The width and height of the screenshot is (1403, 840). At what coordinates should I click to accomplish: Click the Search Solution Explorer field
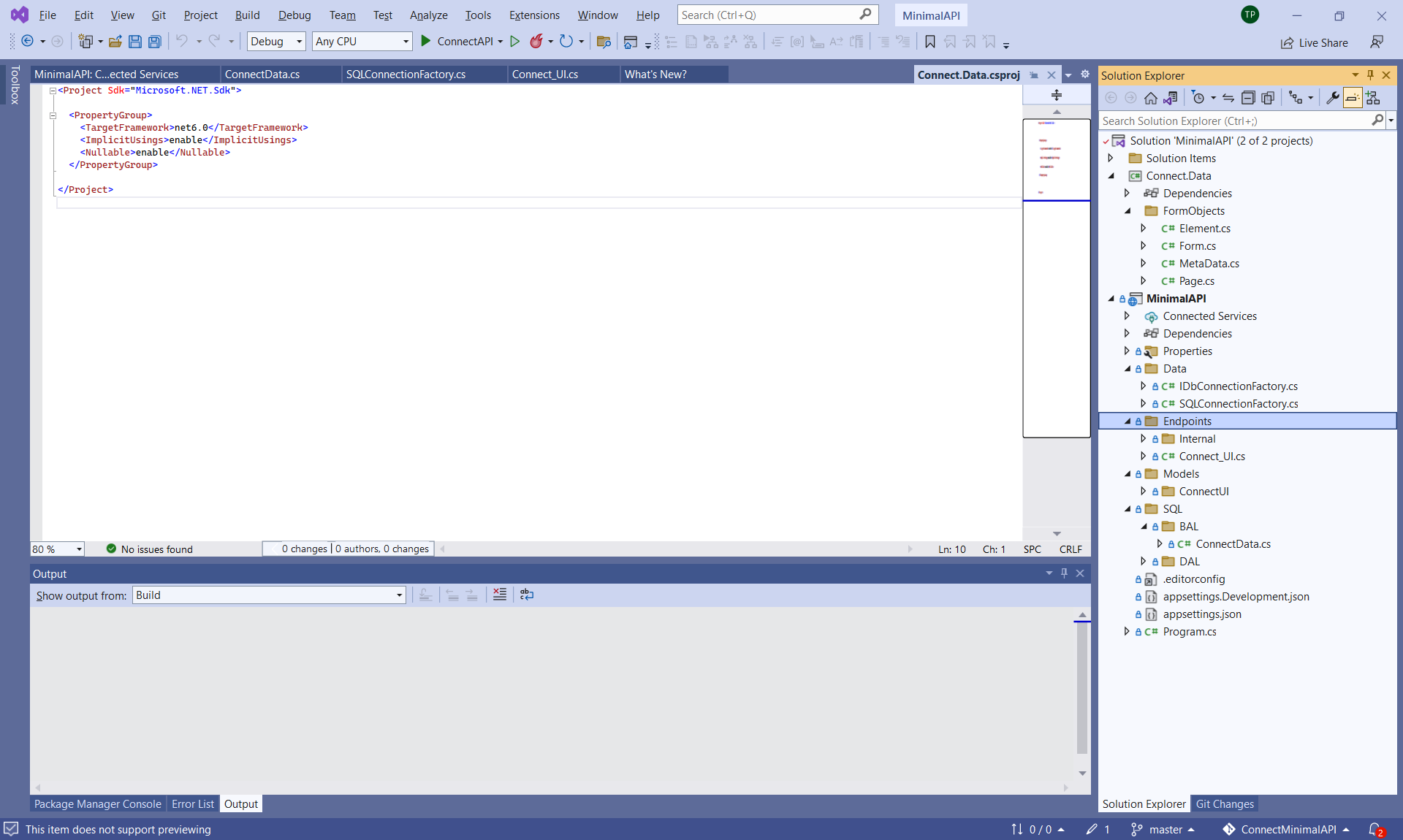coord(1235,121)
